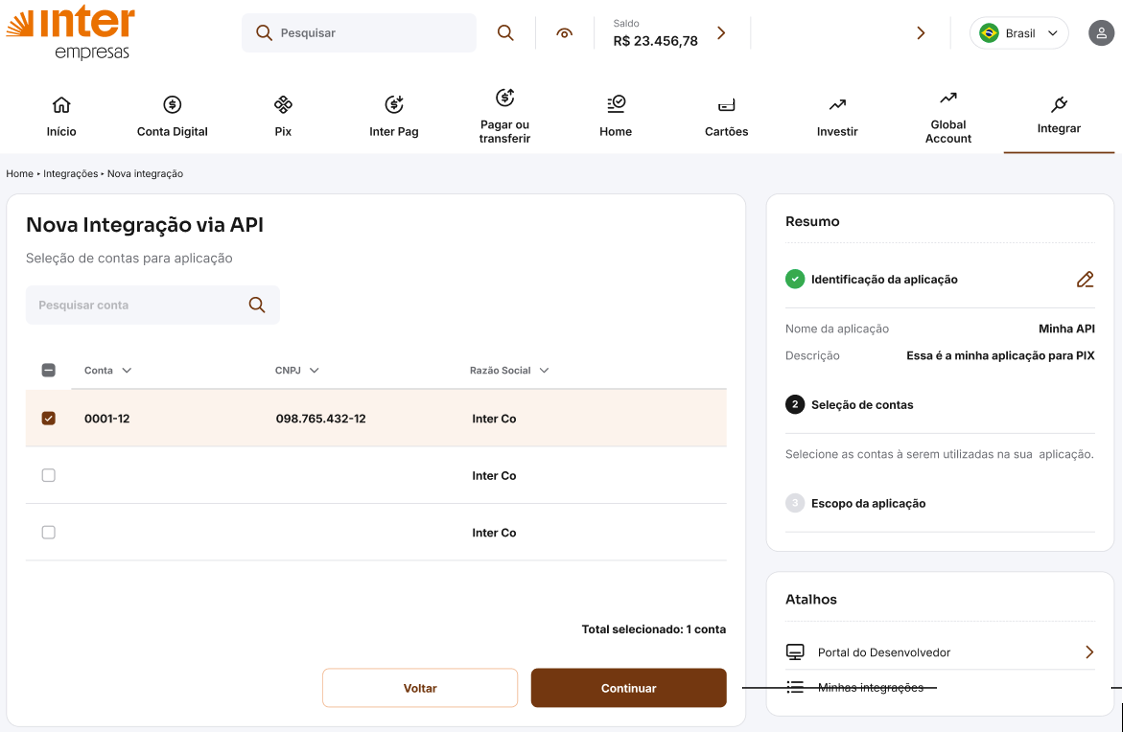Expand the Razão Social column sort
This screenshot has width=1123, height=734.
(x=544, y=371)
